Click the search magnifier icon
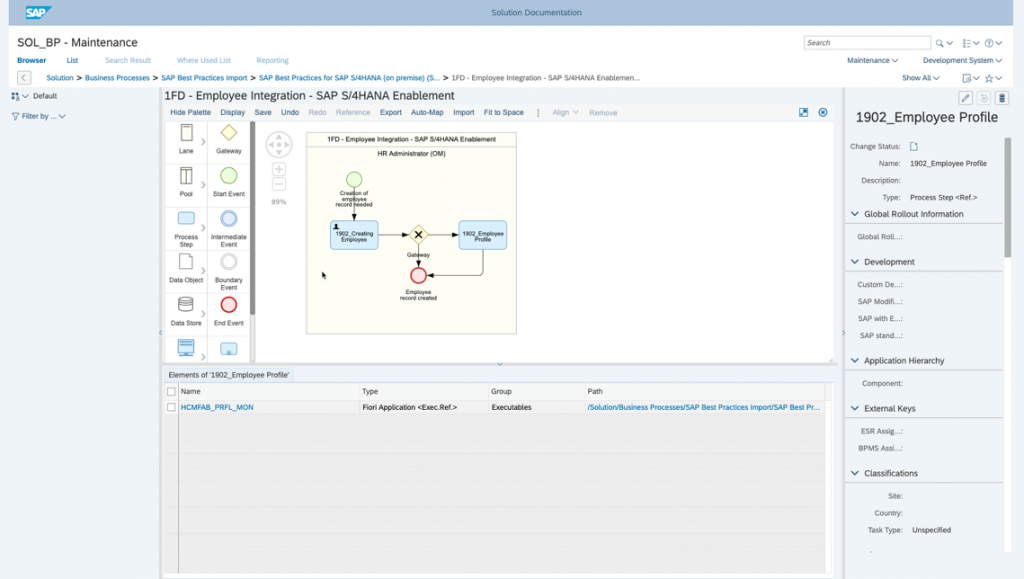 (x=939, y=43)
